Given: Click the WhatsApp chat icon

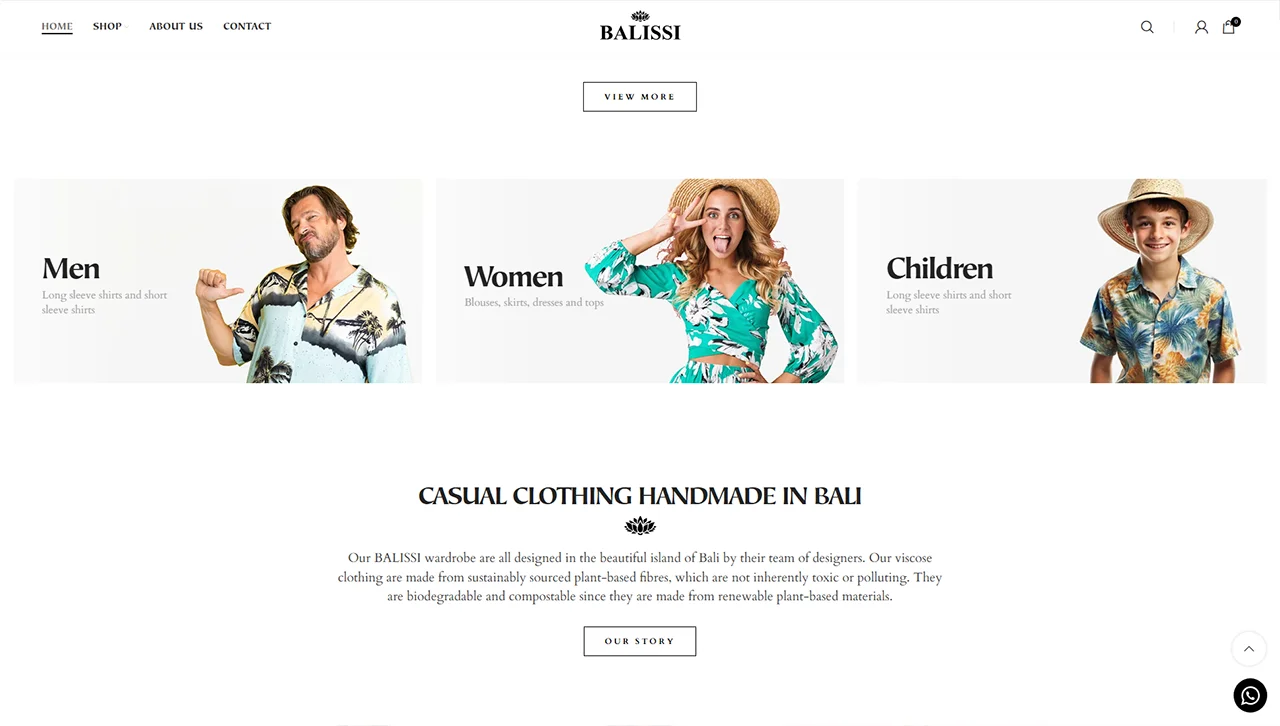Looking at the screenshot, I should tap(1250, 695).
